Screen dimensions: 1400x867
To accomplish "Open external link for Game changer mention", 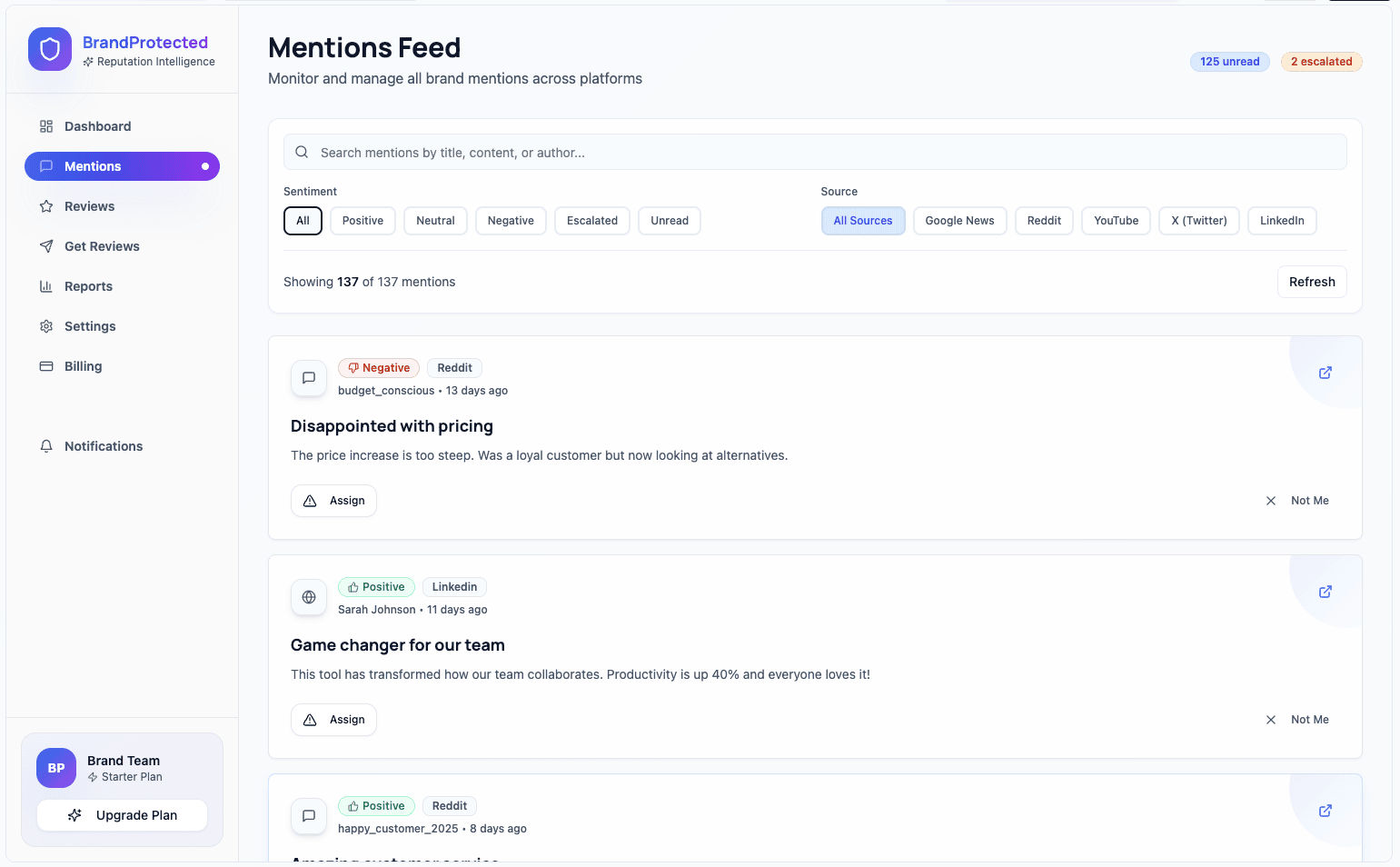I will [x=1325, y=592].
